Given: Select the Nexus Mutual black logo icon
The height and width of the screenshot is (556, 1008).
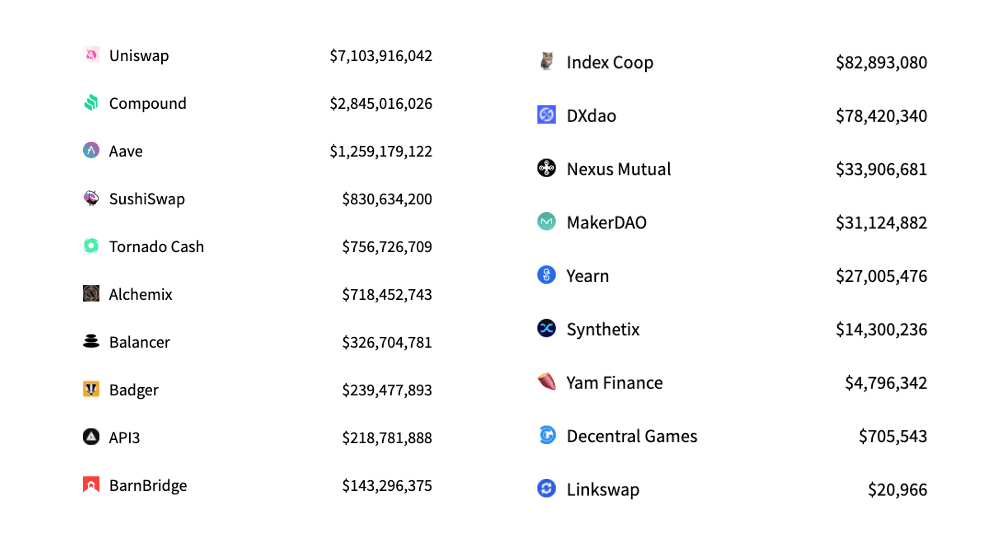Looking at the screenshot, I should coord(546,168).
